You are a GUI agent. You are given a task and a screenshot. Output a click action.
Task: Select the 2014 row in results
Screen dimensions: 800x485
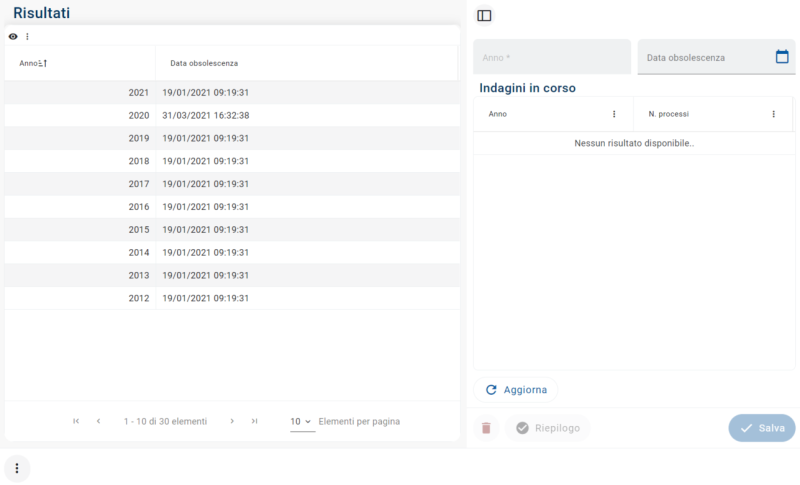point(232,252)
